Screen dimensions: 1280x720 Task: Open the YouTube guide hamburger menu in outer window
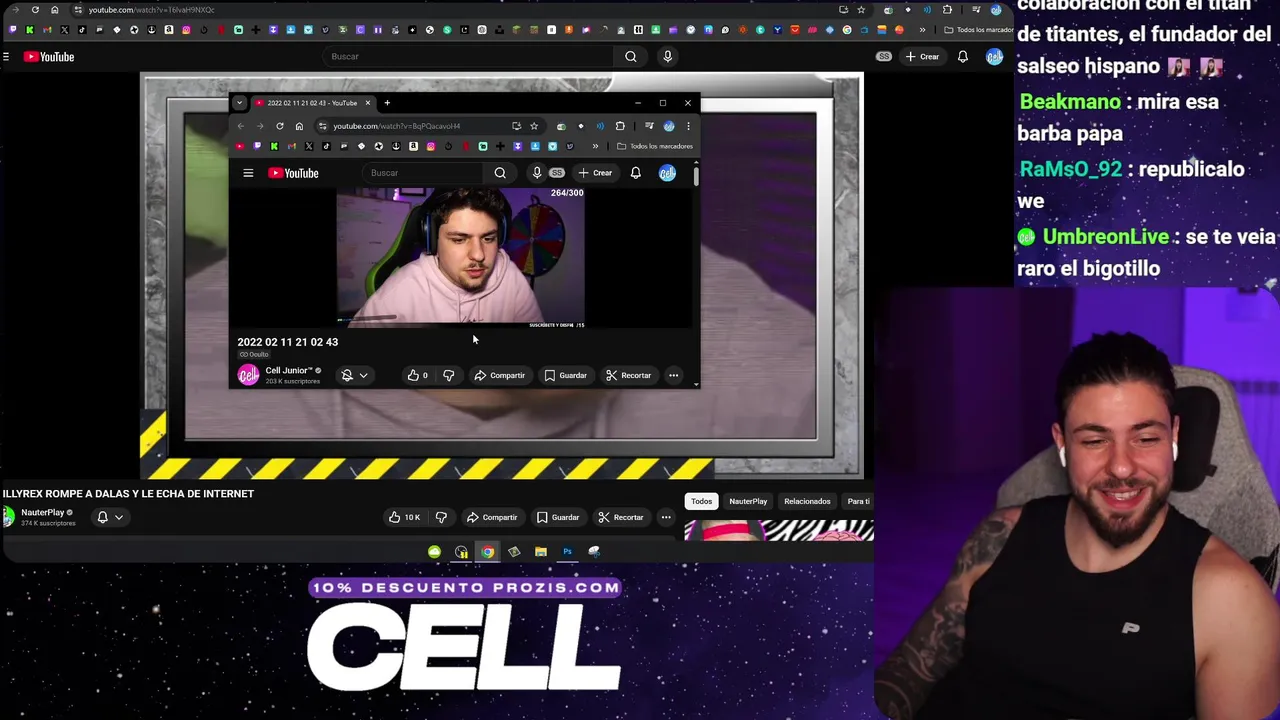(x=6, y=57)
